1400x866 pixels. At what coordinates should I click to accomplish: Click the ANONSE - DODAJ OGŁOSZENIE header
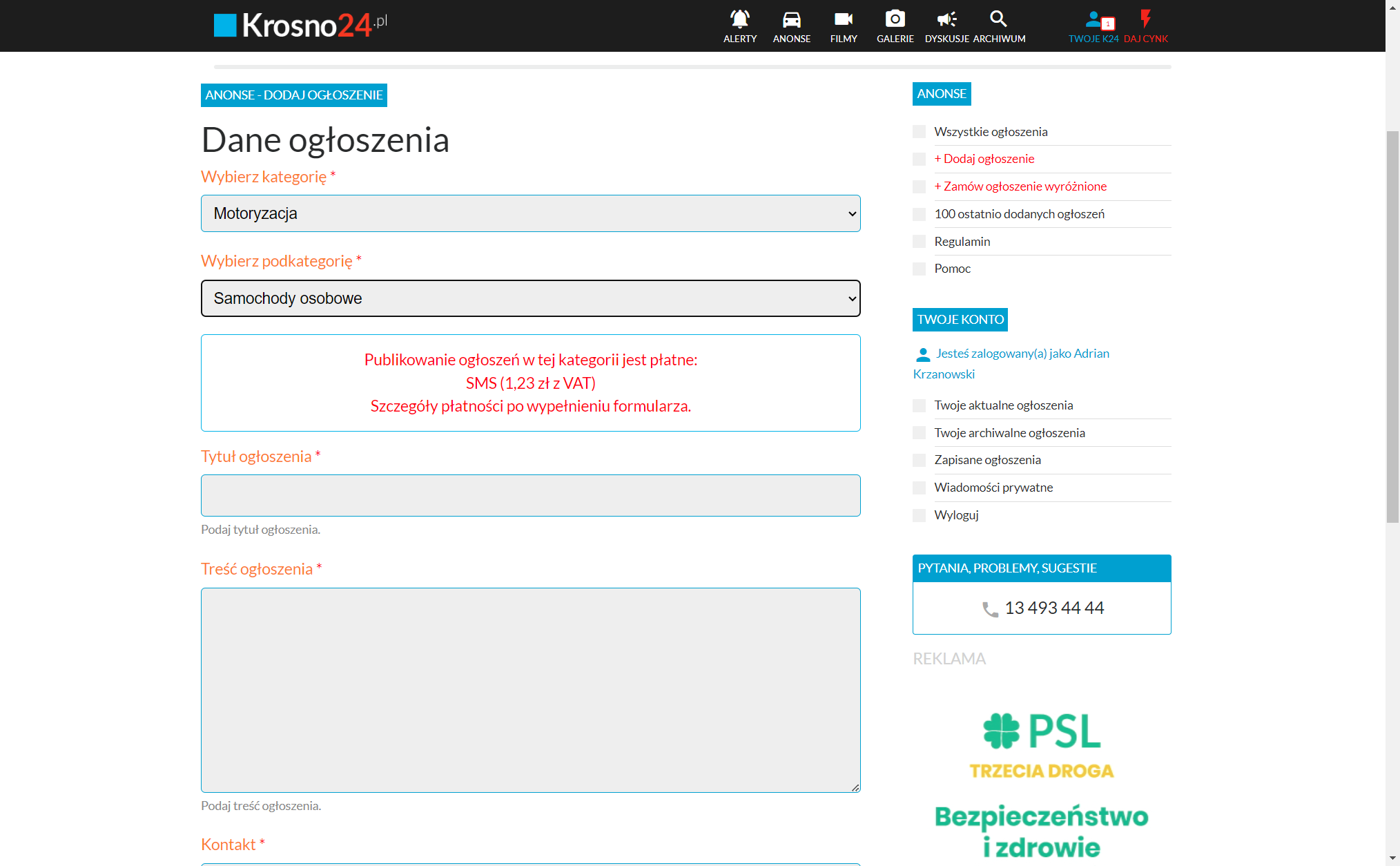click(294, 95)
